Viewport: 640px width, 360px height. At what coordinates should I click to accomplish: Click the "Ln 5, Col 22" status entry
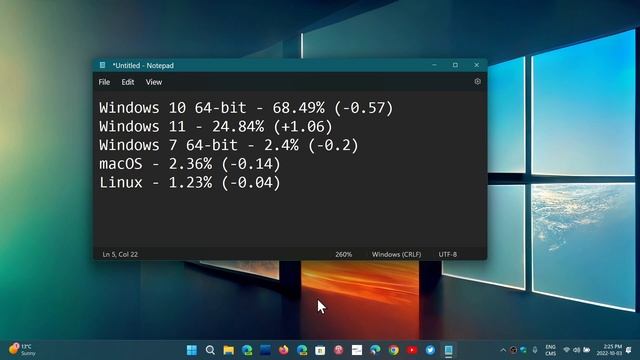point(120,254)
